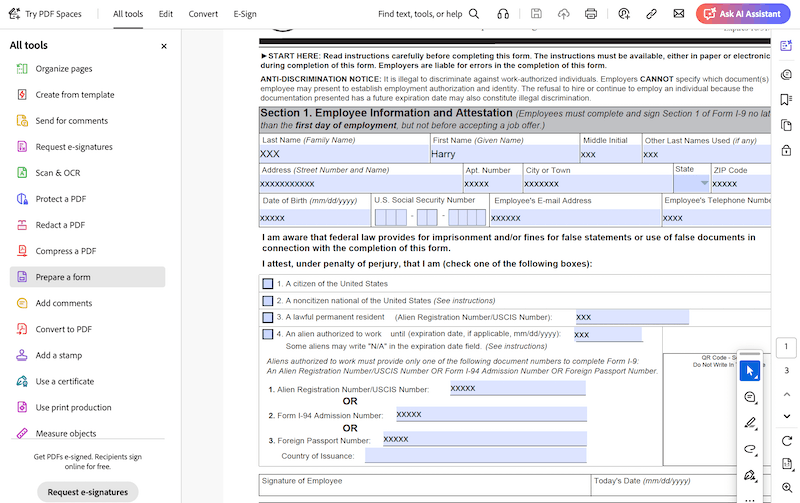The image size is (800, 503).
Task: Rotate the page view icon
Action: [x=787, y=441]
